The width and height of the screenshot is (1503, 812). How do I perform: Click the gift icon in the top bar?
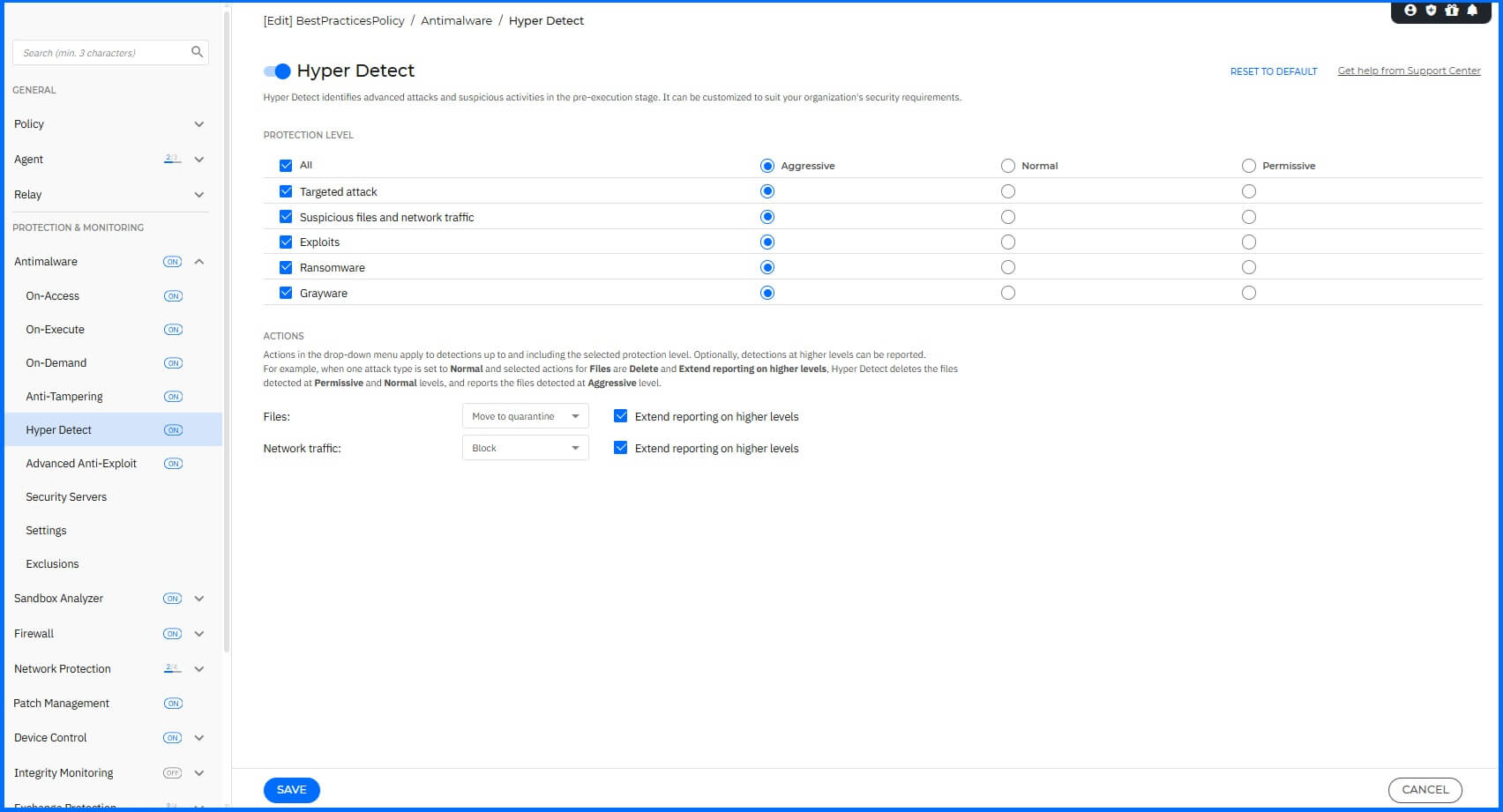pyautogui.click(x=1451, y=11)
